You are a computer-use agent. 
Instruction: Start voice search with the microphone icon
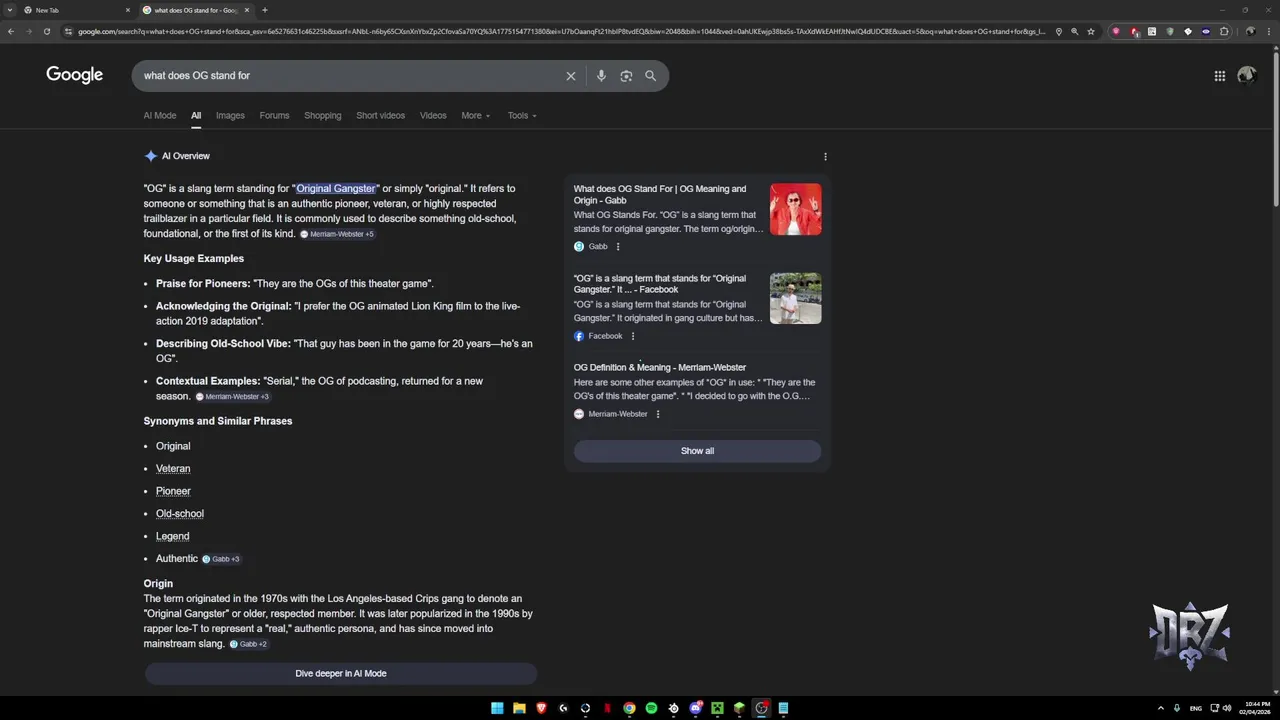[x=601, y=76]
